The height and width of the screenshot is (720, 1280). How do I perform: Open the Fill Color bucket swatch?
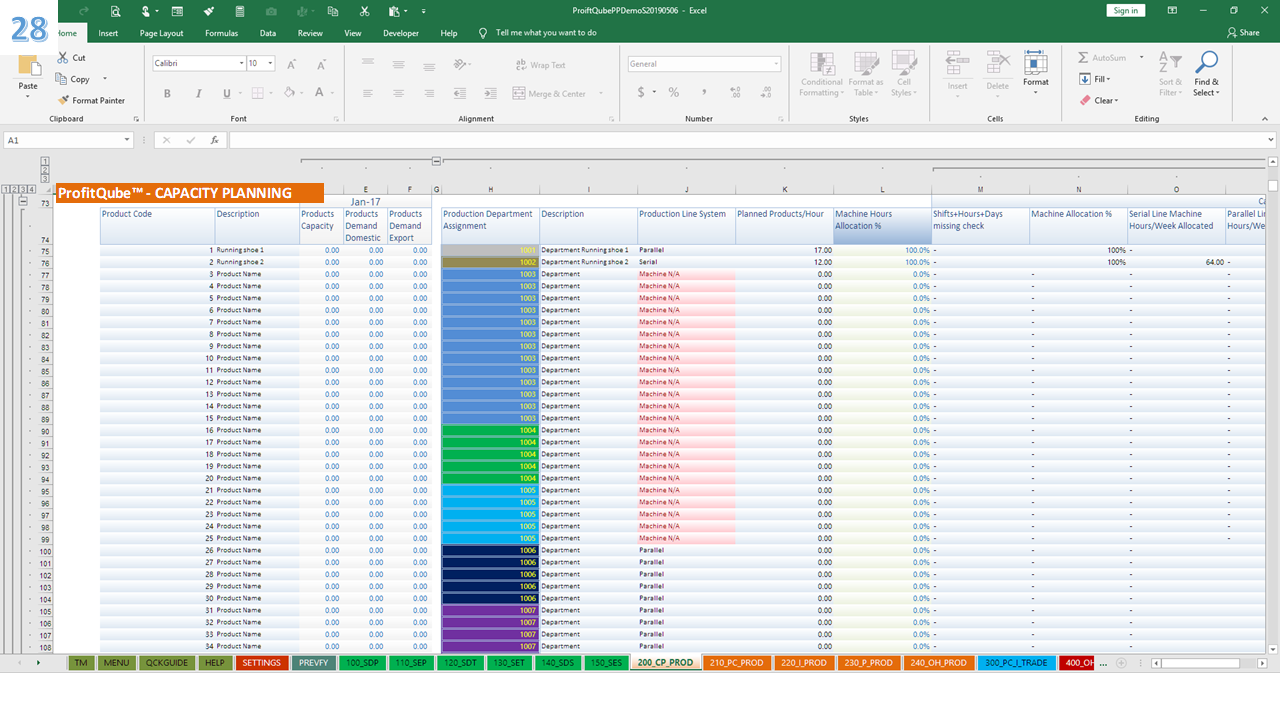[289, 93]
